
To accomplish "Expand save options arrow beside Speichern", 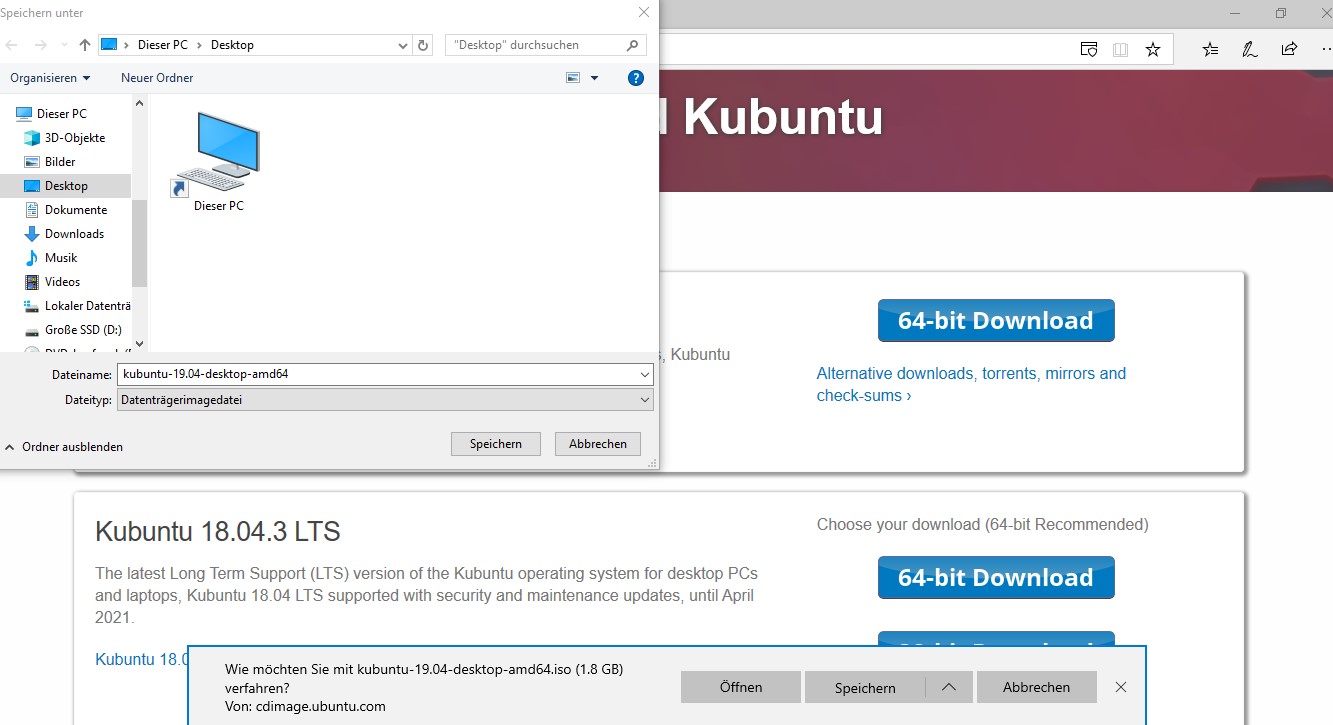I will [949, 687].
